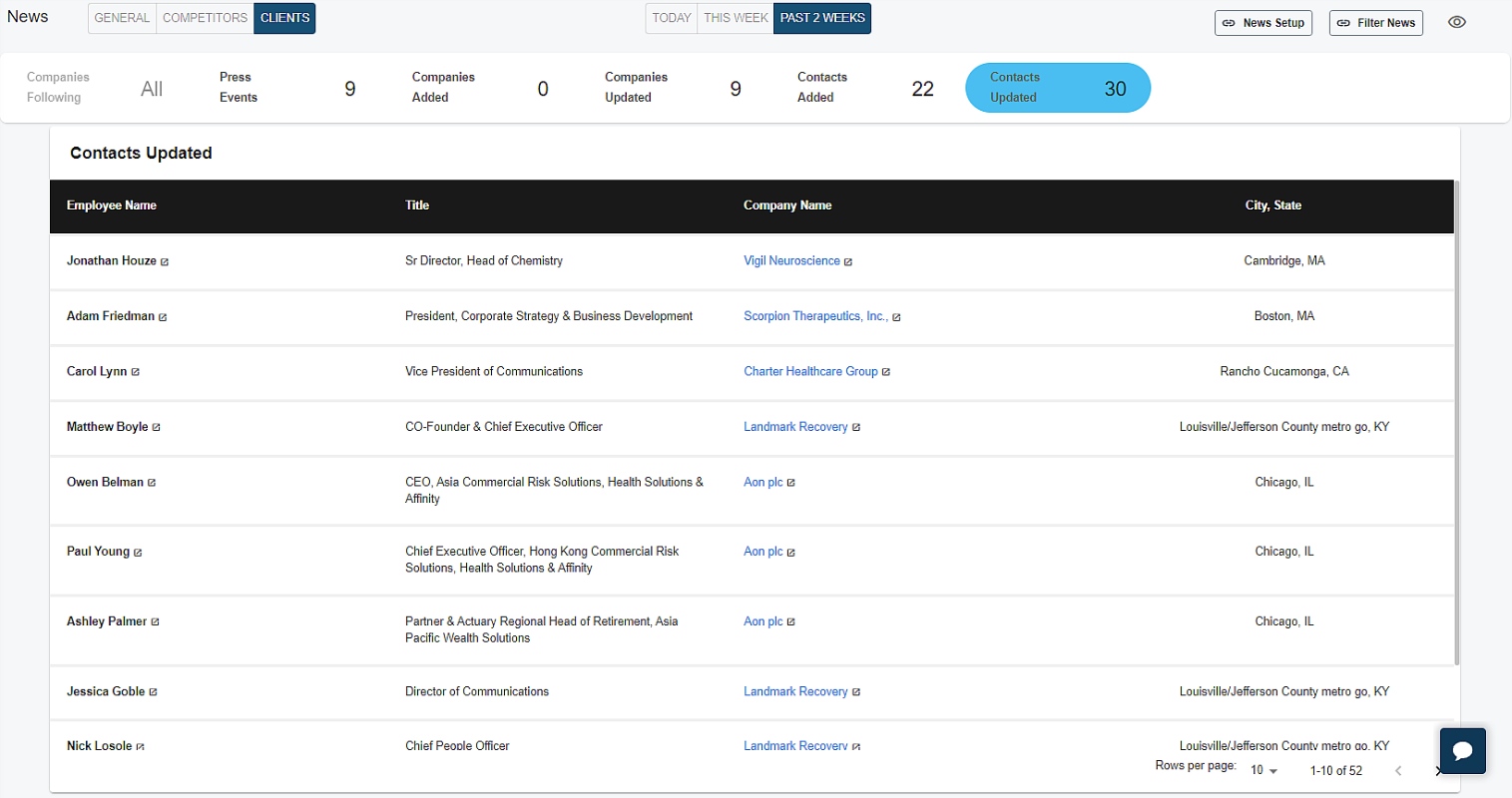This screenshot has width=1512, height=798.
Task: Select the Contacts Updated card with 30
Action: 1058,88
